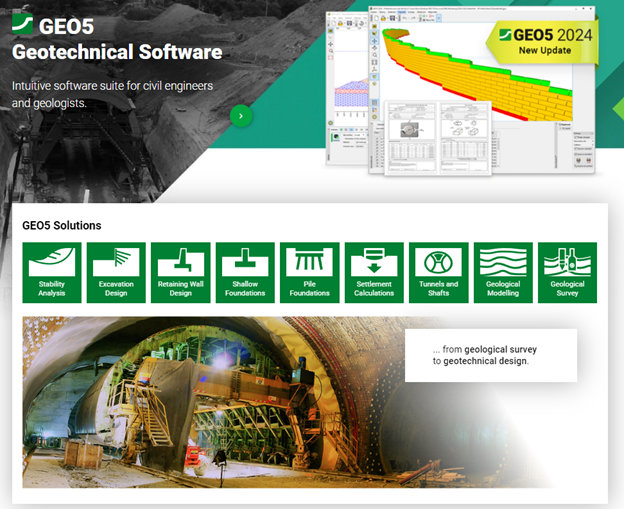
Task: Select the Retaining Wall Design tile
Action: click(181, 273)
